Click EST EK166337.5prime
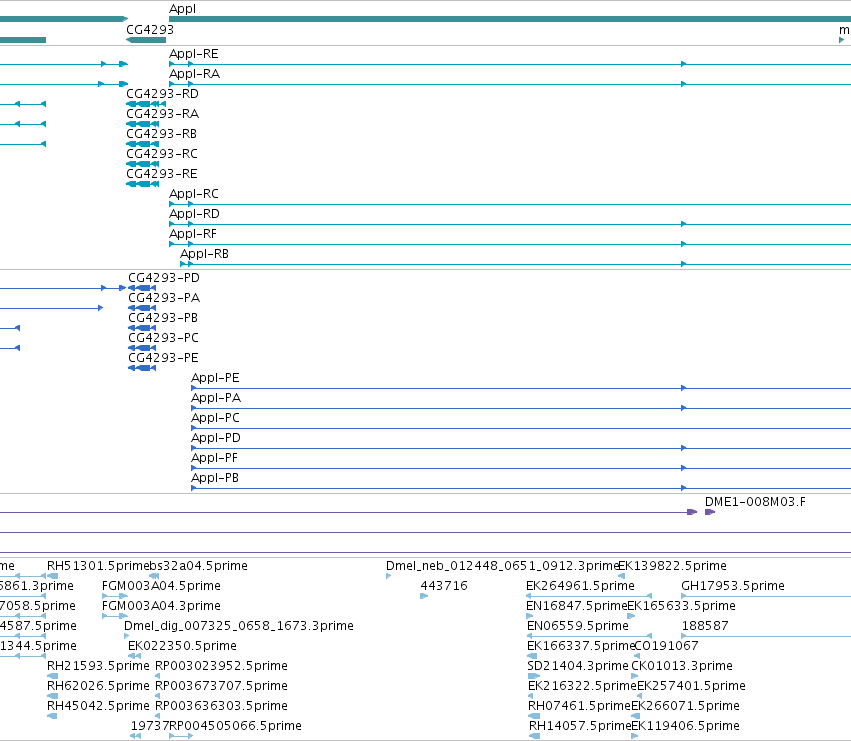The height and width of the screenshot is (741, 851). tap(581, 647)
